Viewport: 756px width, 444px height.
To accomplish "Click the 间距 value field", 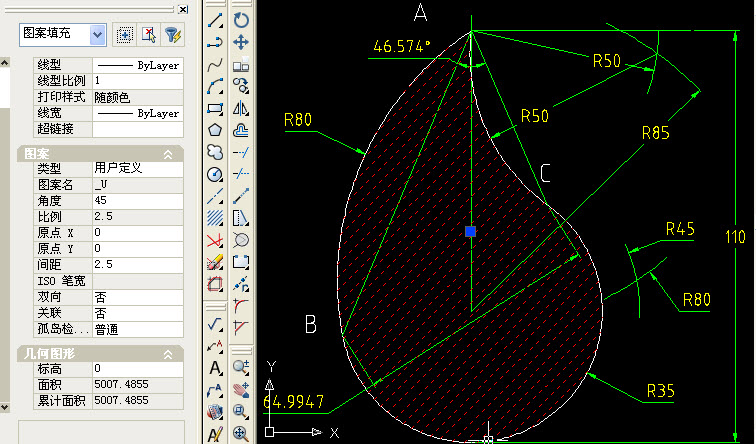I will click(138, 265).
